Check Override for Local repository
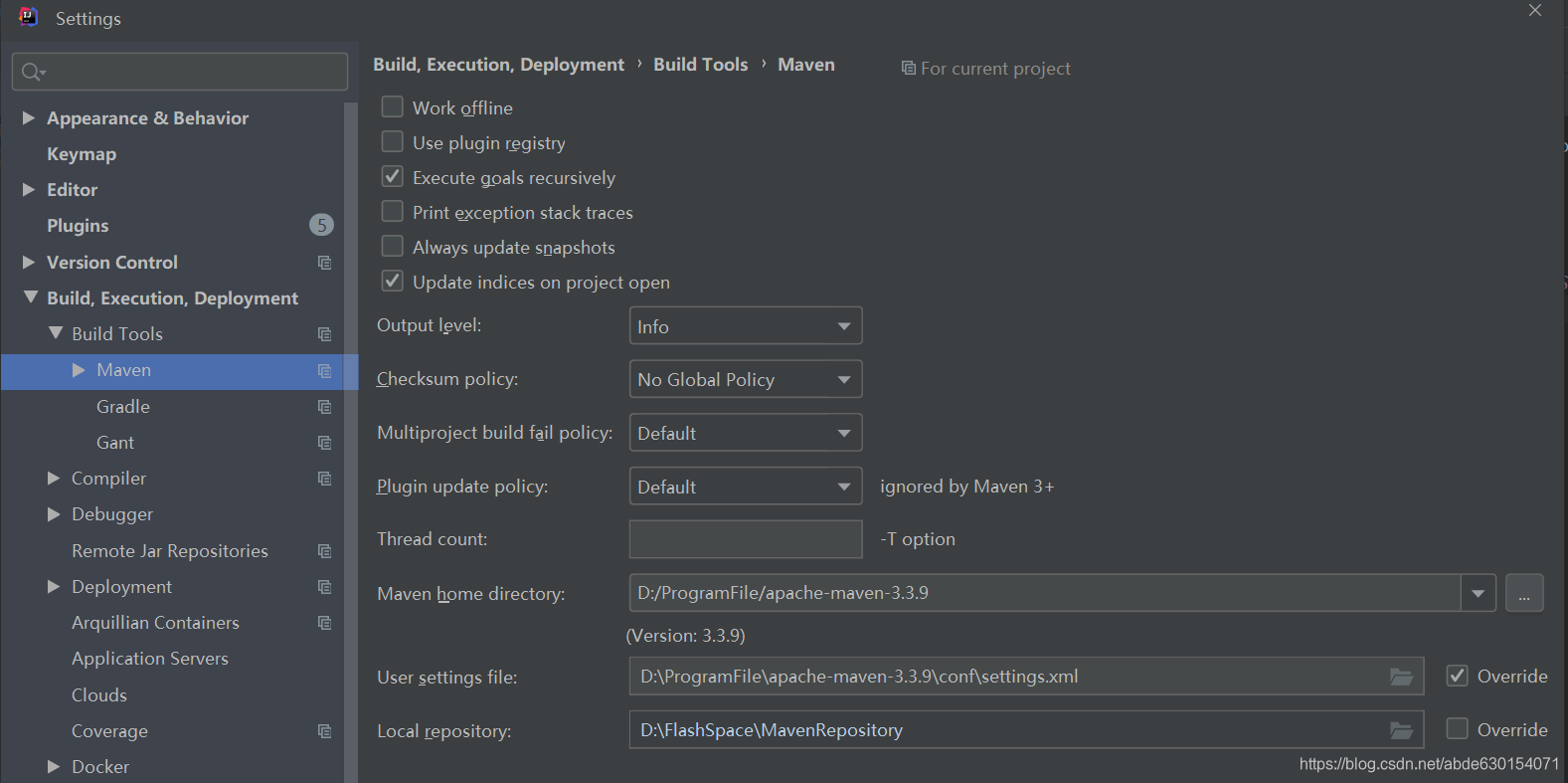This screenshot has width=1568, height=783. click(x=1457, y=728)
